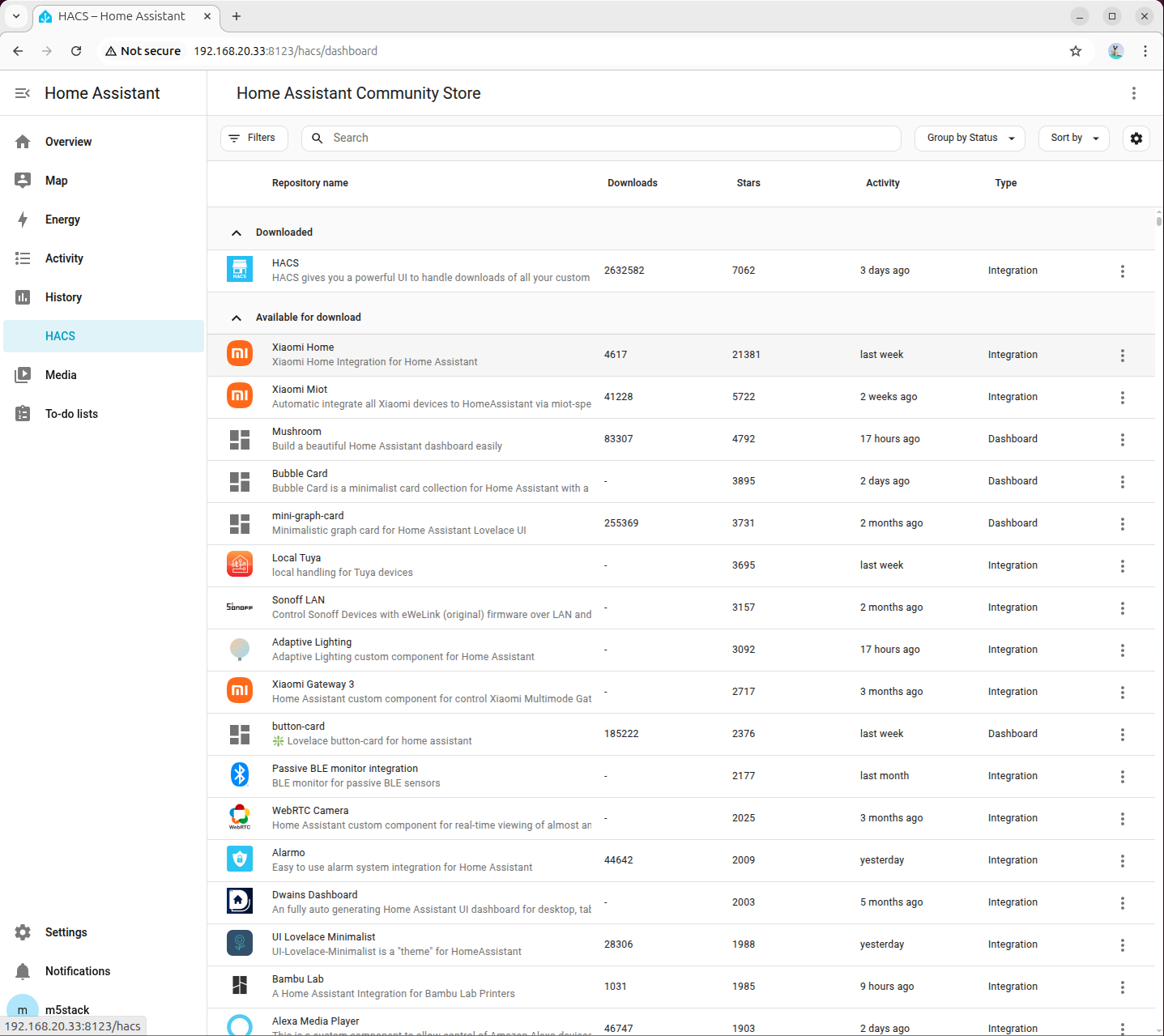
Task: Open three-dot menu for Mushroom row
Action: [x=1122, y=440]
